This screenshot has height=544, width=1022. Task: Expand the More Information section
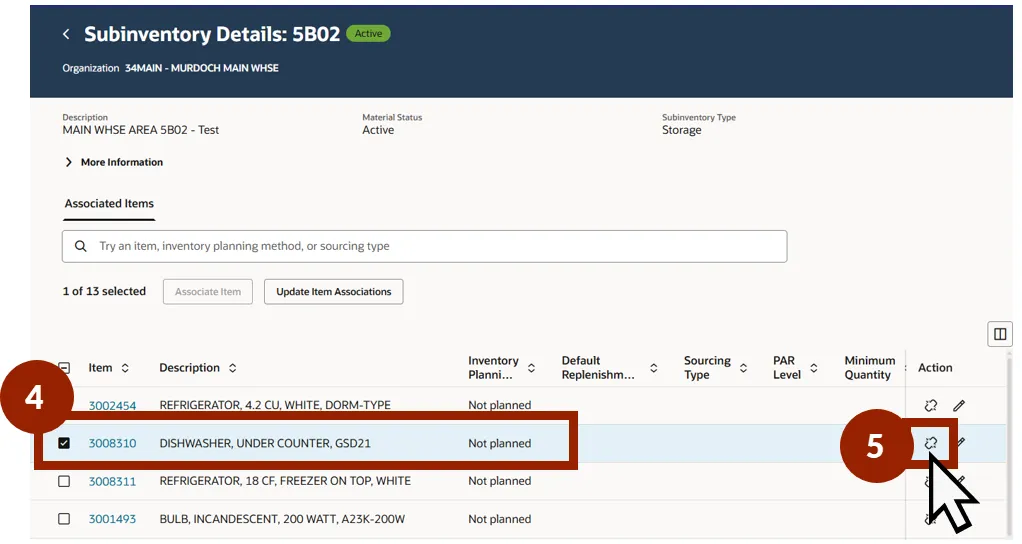pos(69,162)
